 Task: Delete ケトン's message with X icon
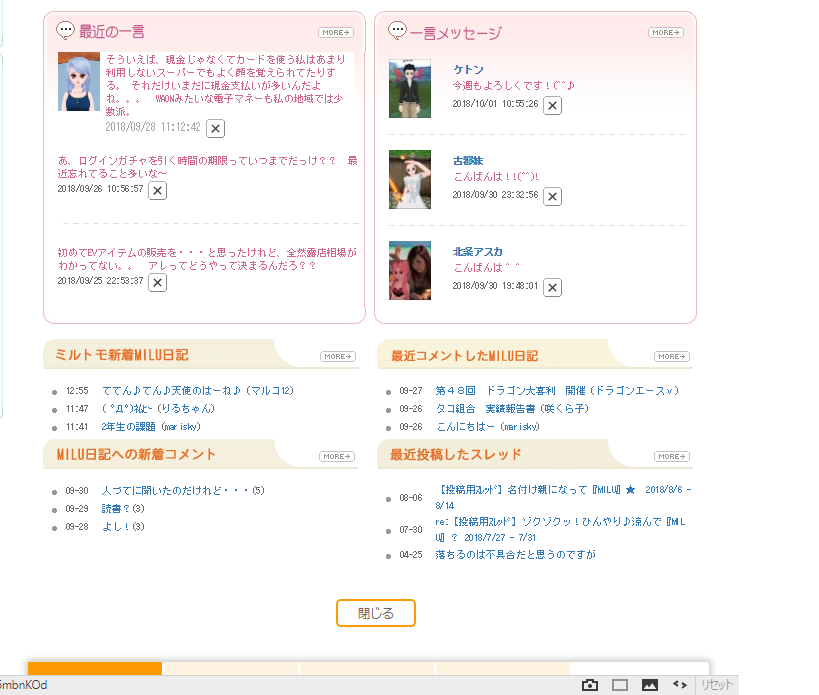[552, 105]
